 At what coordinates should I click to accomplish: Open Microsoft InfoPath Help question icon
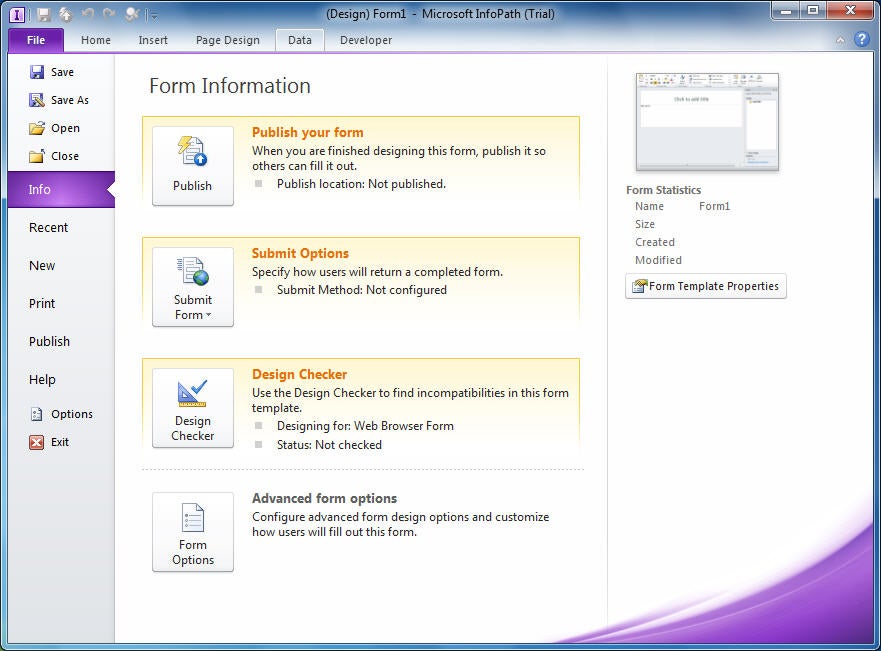point(861,39)
